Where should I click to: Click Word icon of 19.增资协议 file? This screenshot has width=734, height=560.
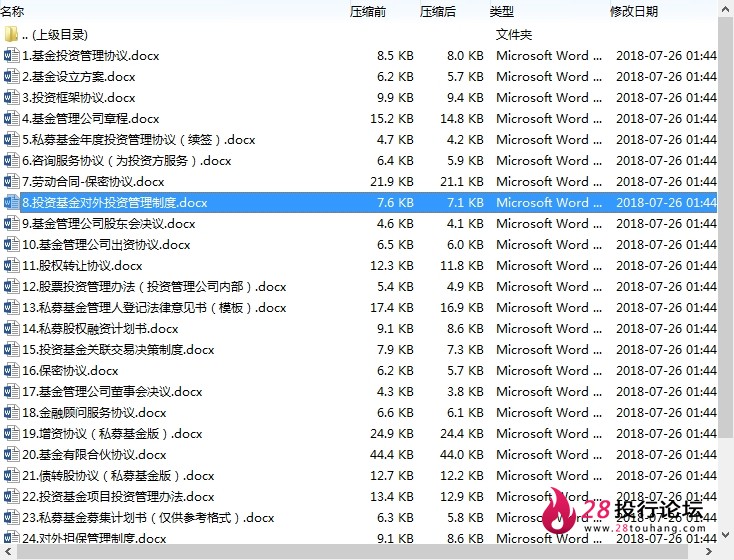pos(11,433)
